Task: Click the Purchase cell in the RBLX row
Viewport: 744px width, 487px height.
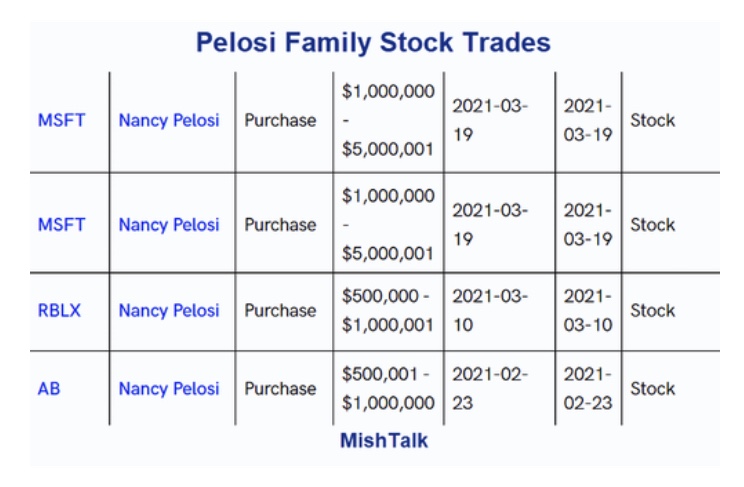Action: coord(280,311)
